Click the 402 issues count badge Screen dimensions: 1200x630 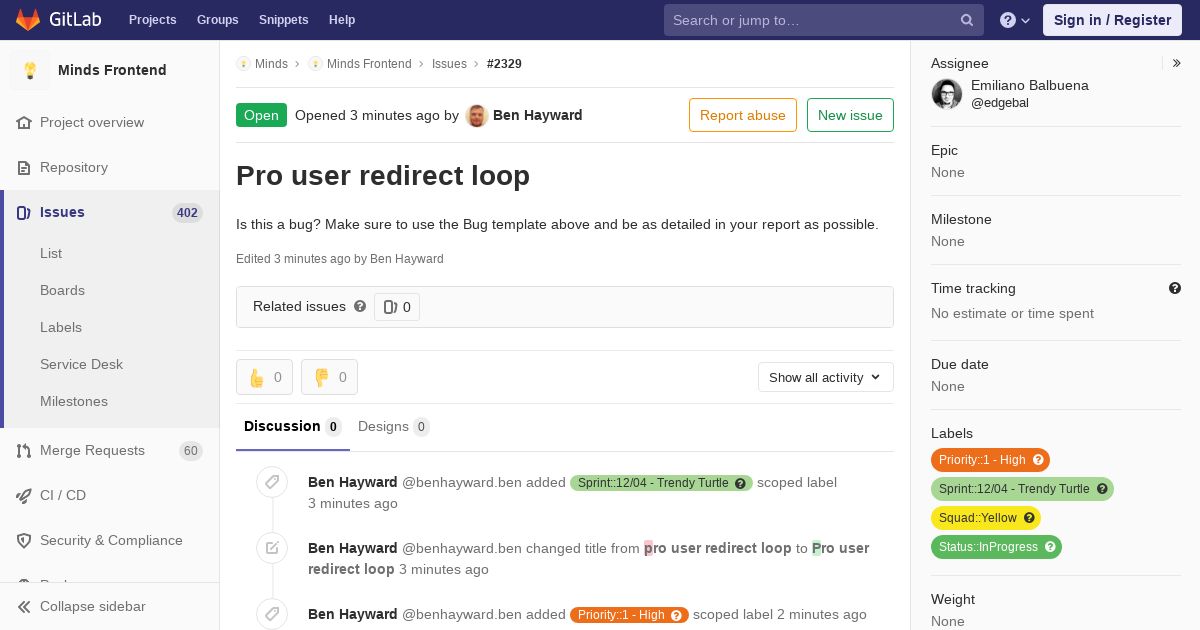pos(187,212)
